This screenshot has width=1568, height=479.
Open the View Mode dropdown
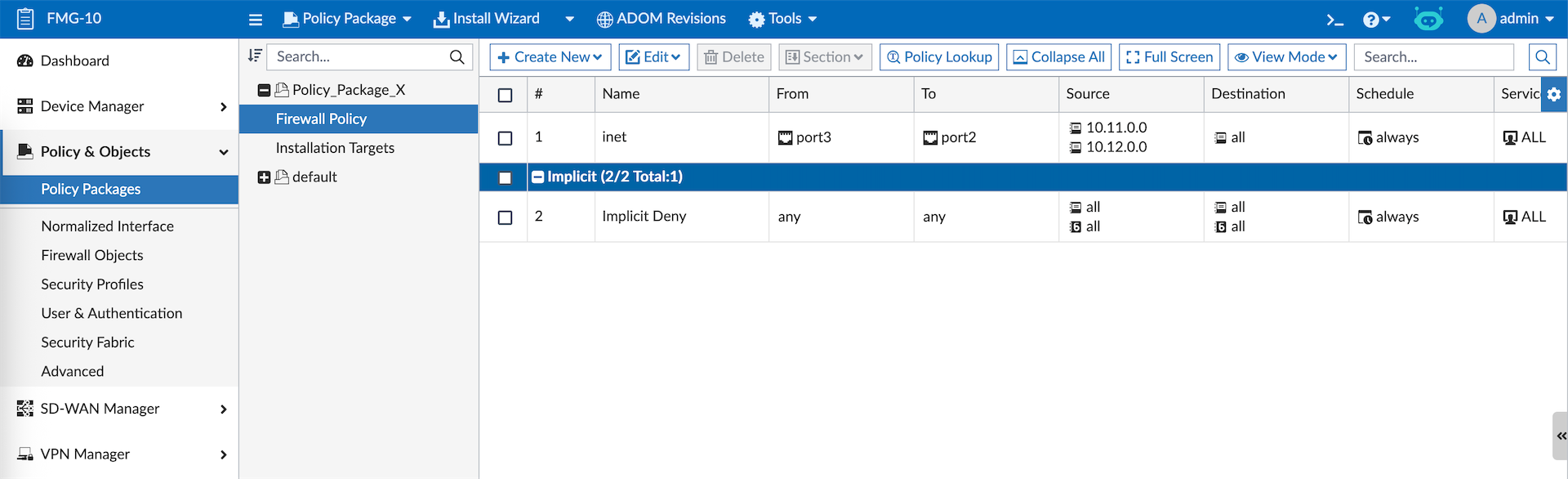[1286, 57]
